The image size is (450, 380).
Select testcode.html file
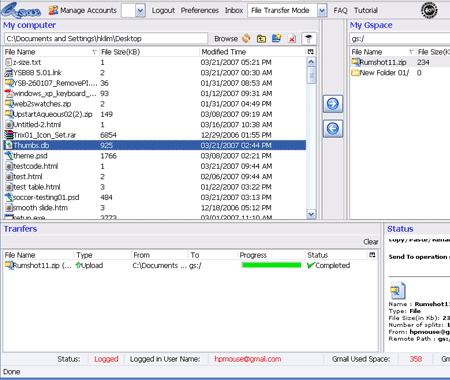point(155,166)
